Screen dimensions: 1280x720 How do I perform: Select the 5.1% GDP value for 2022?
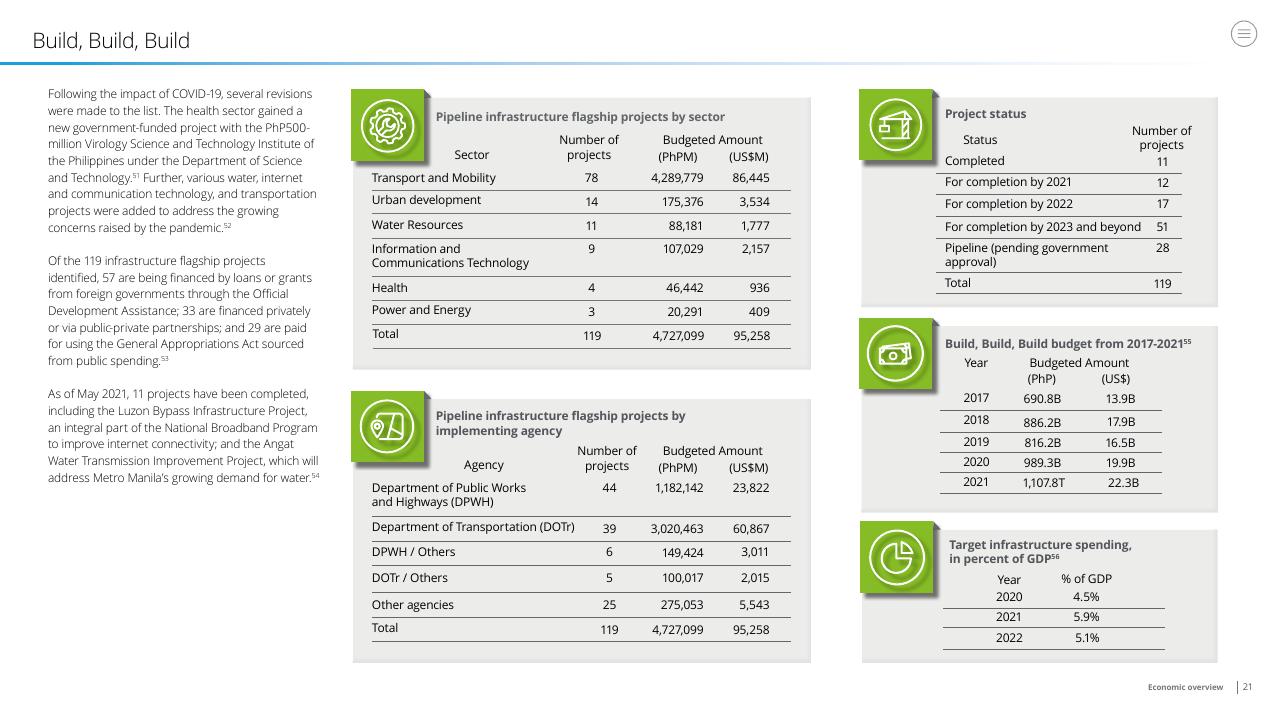tap(1087, 638)
